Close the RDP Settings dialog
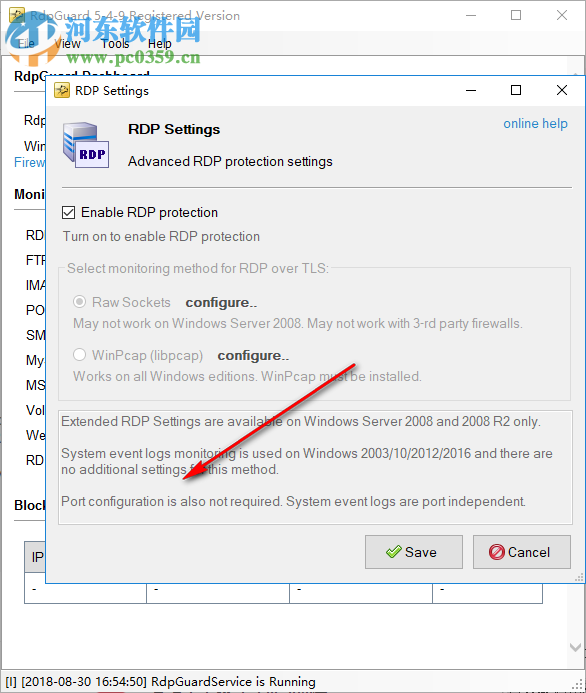 pyautogui.click(x=562, y=90)
